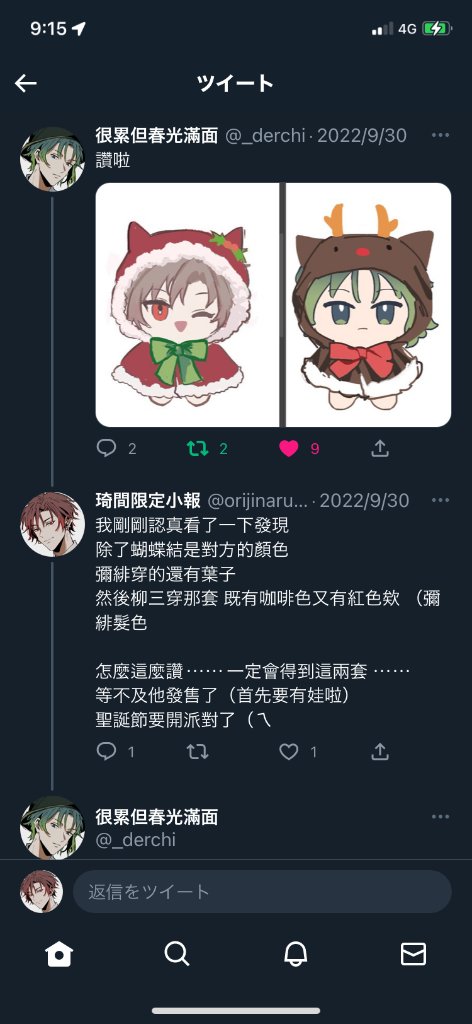Open reply on the first tweet
472x1024 pixels.
[106, 448]
